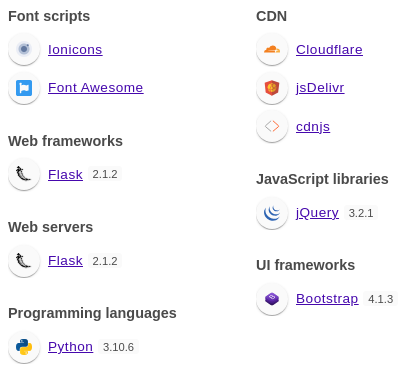Open the jQuery link

(317, 213)
